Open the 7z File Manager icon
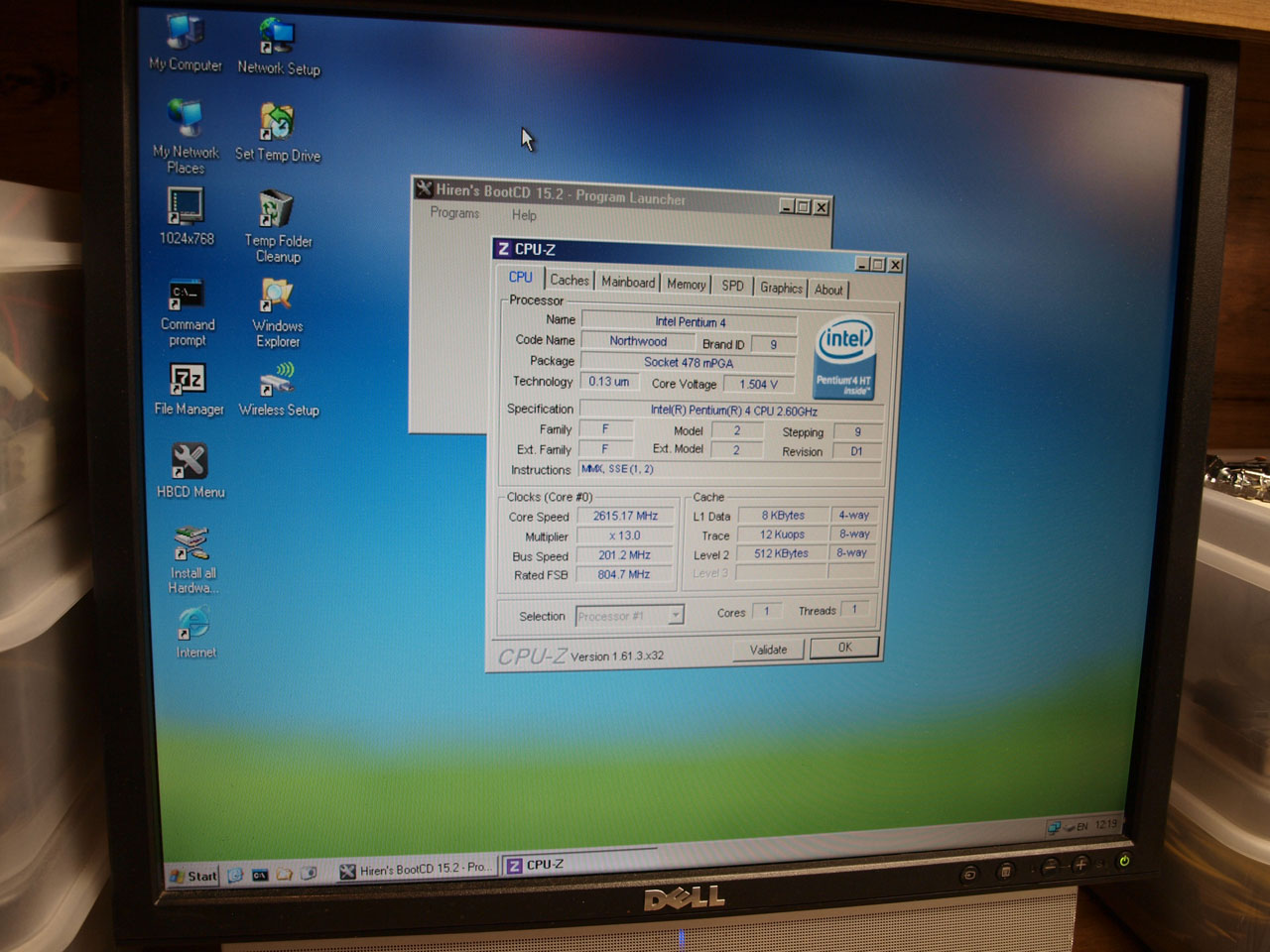The height and width of the screenshot is (952, 1270). coord(189,389)
